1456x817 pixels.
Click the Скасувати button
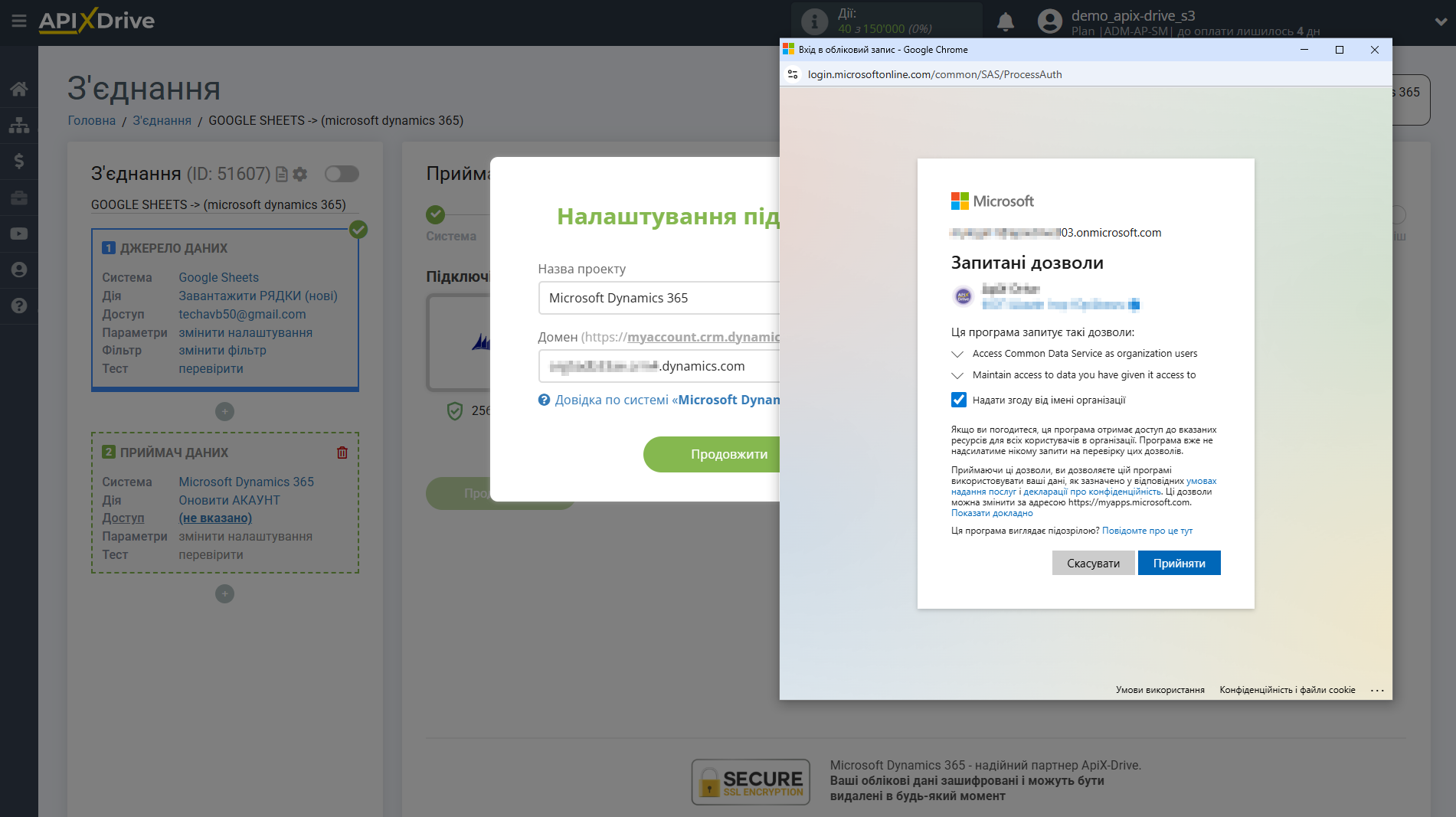[1093, 563]
